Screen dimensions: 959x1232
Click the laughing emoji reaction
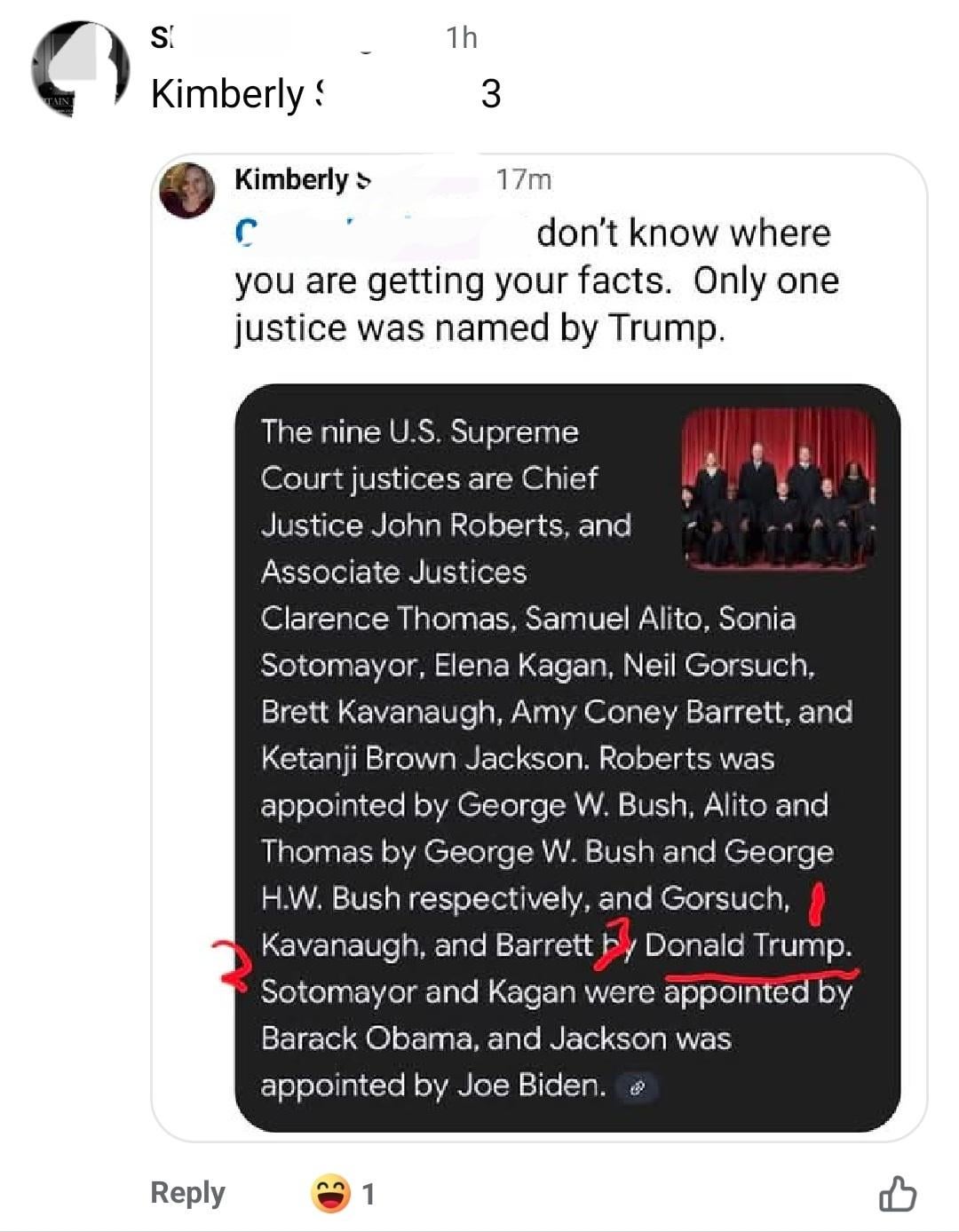[x=330, y=1194]
